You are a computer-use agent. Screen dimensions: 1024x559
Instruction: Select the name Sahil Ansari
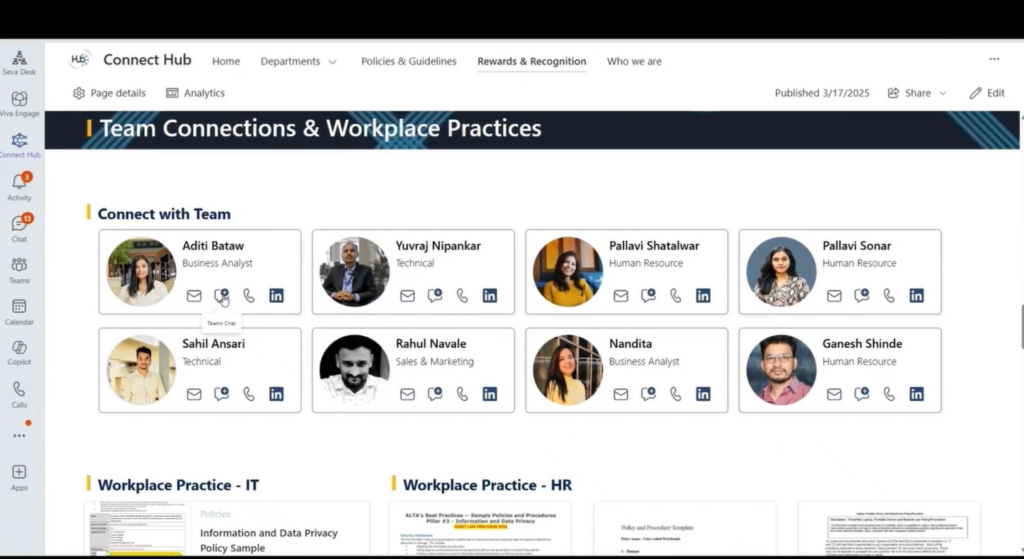click(x=214, y=343)
